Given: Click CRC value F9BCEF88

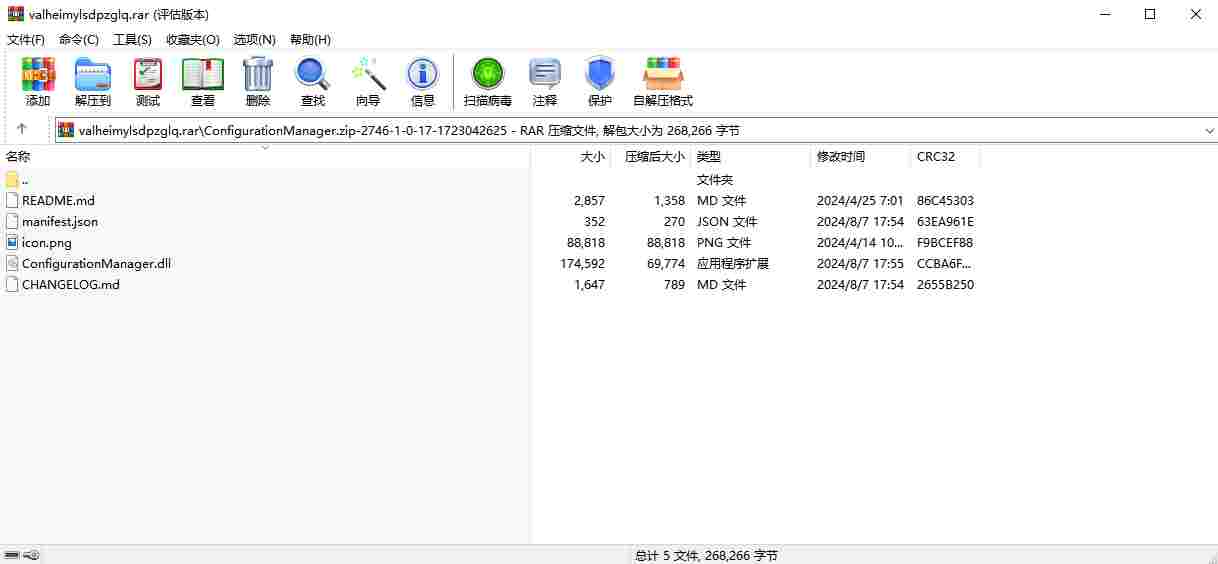Looking at the screenshot, I should (945, 242).
